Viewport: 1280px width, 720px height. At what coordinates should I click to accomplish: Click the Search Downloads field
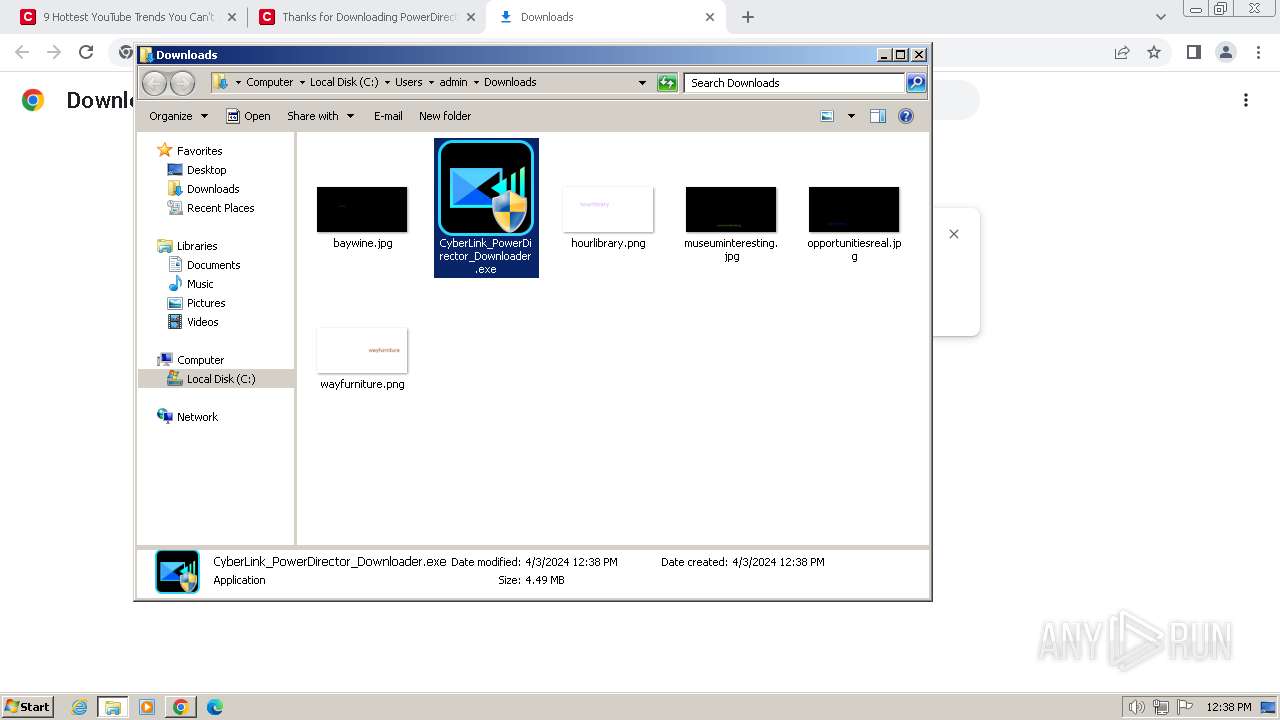point(795,83)
